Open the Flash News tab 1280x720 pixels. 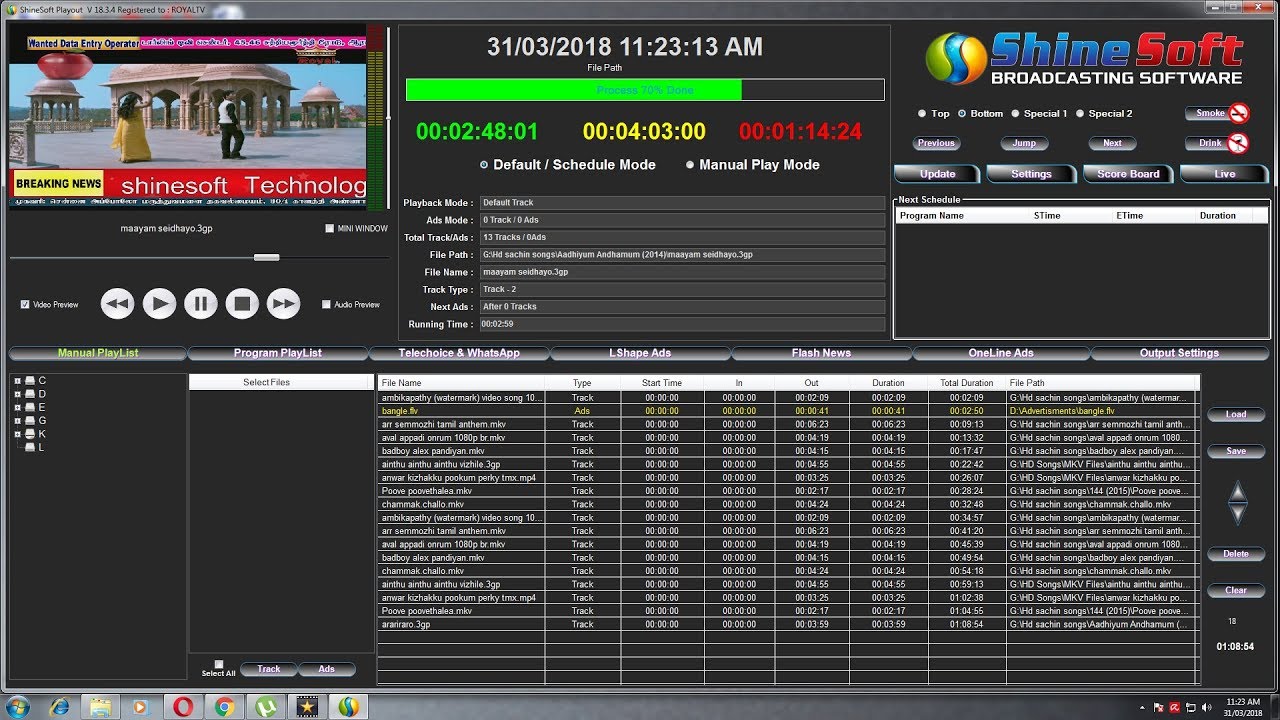coord(821,353)
